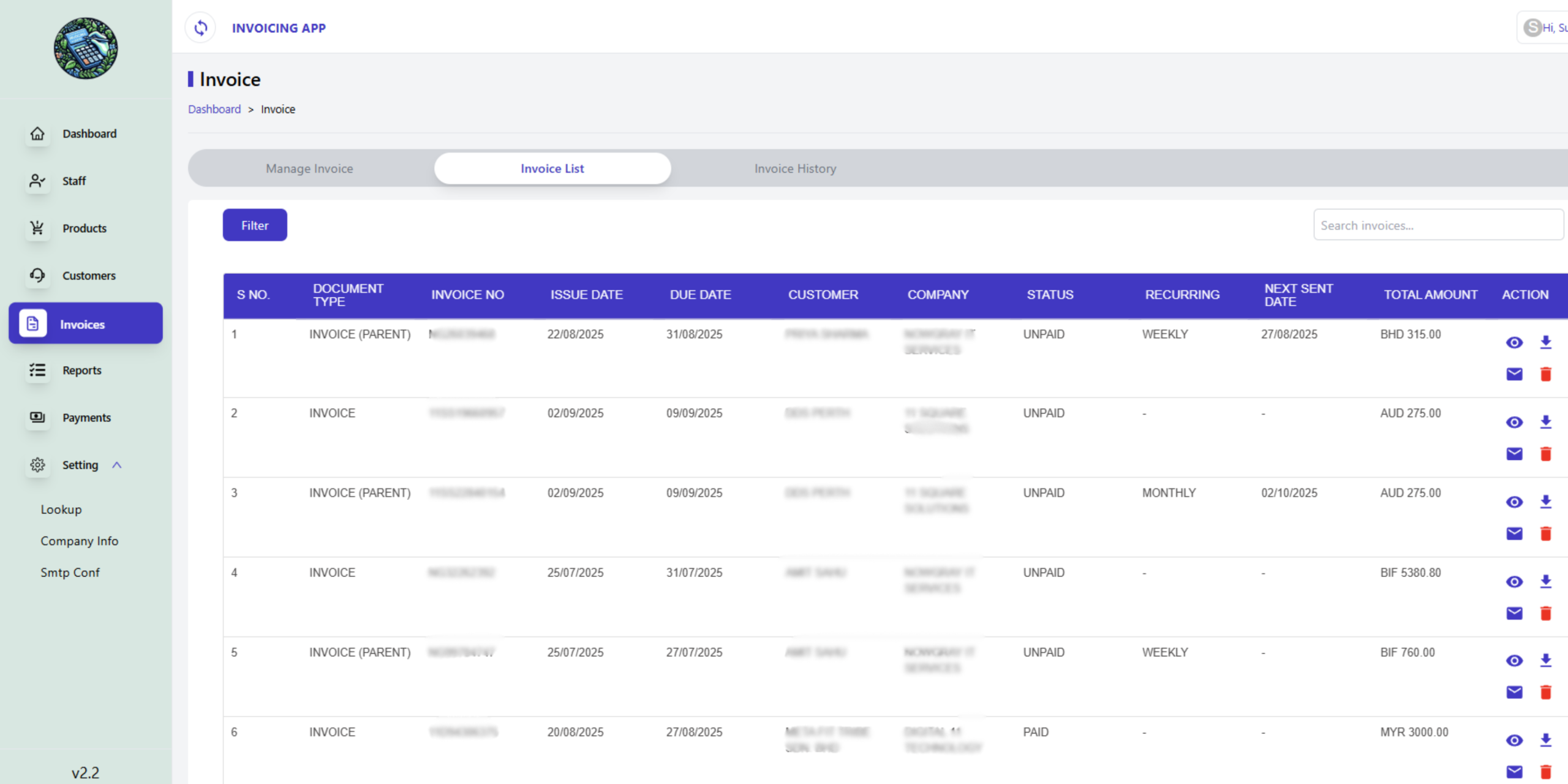View invoice row 1 with eye icon
Viewport: 1568px width, 784px height.
[x=1514, y=342]
